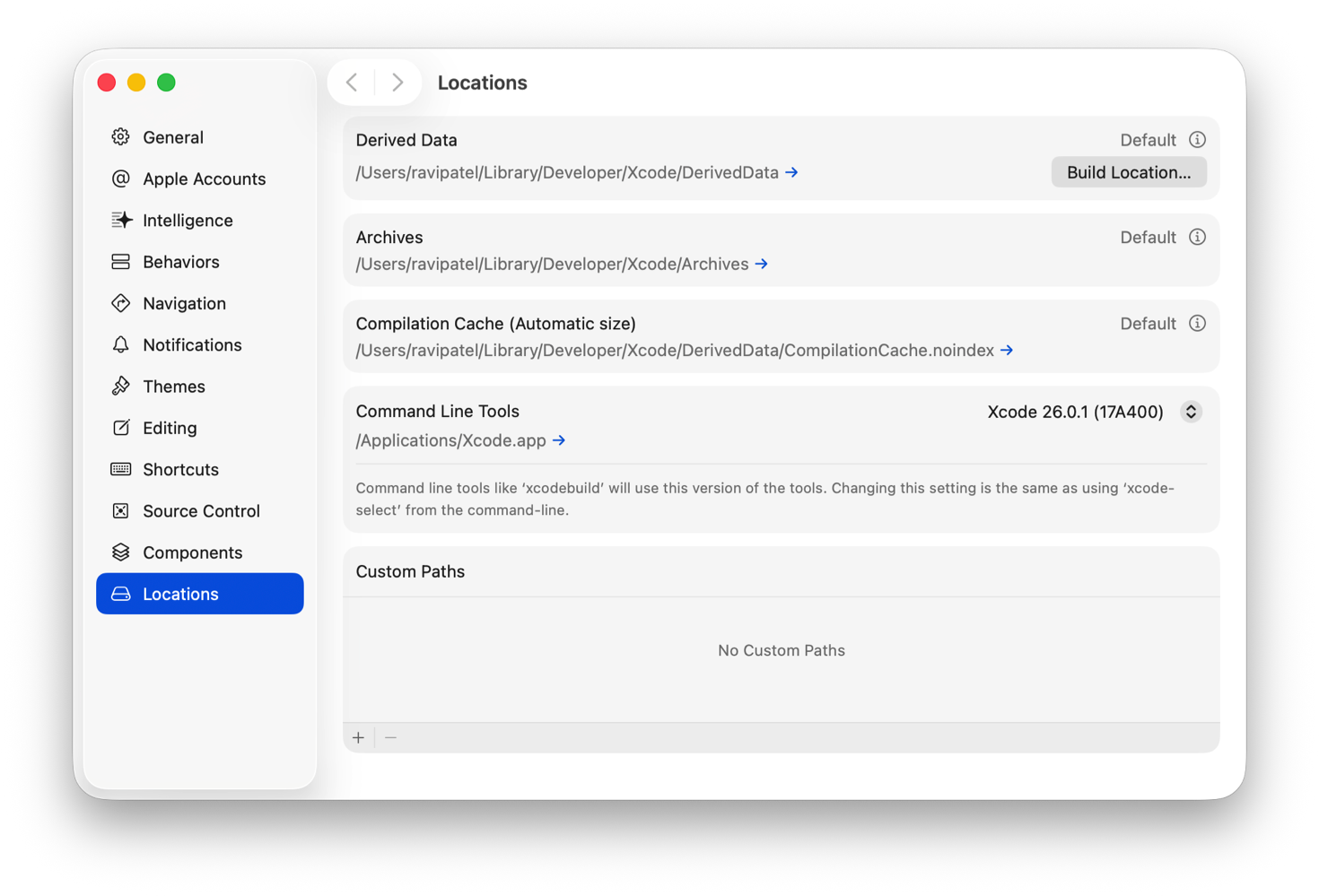Add a custom path with plus

click(x=358, y=737)
